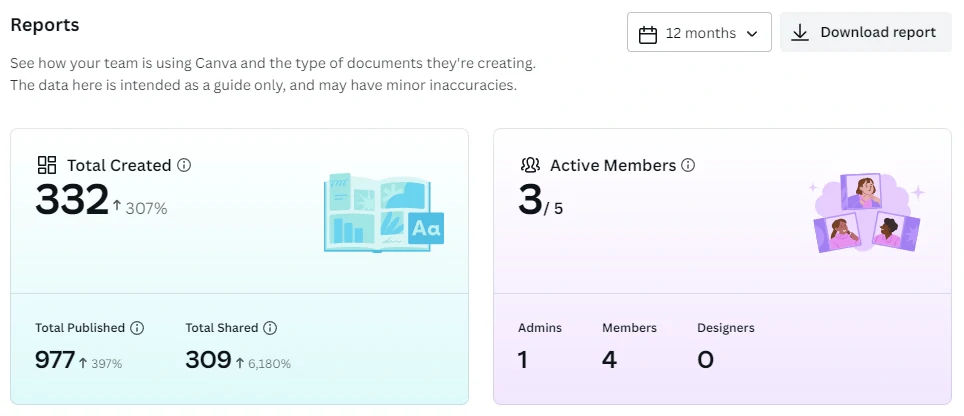Viewport: 964px width, 416px height.
Task: Open the 12 months period dropdown
Action: click(699, 32)
